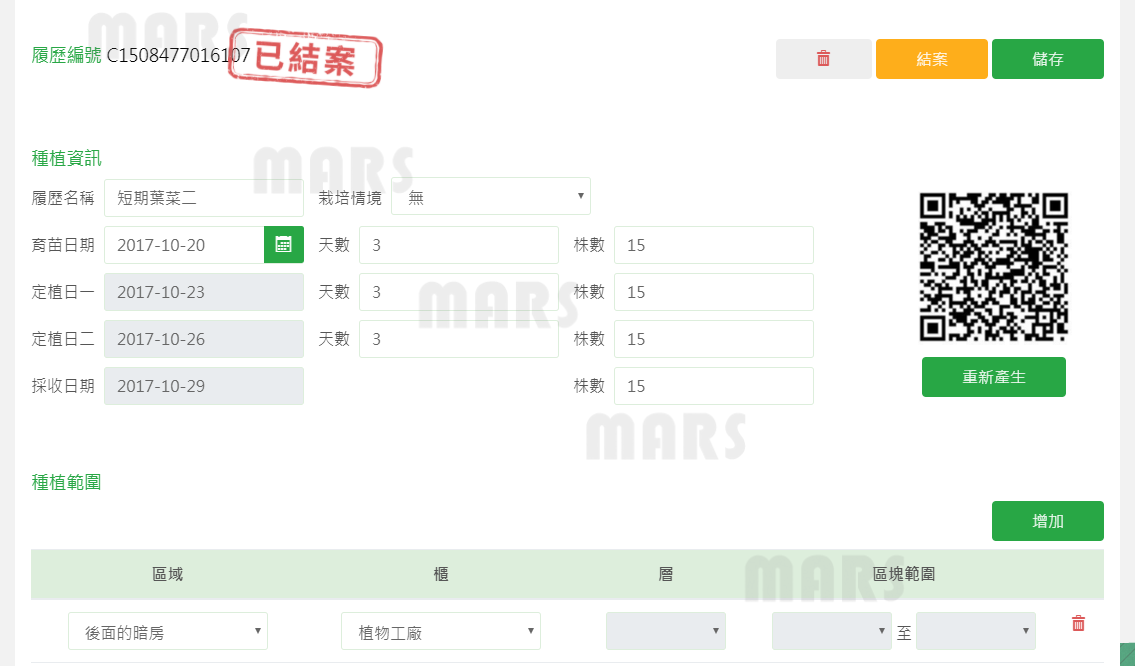Open the 栽培情境 dropdown

point(491,197)
